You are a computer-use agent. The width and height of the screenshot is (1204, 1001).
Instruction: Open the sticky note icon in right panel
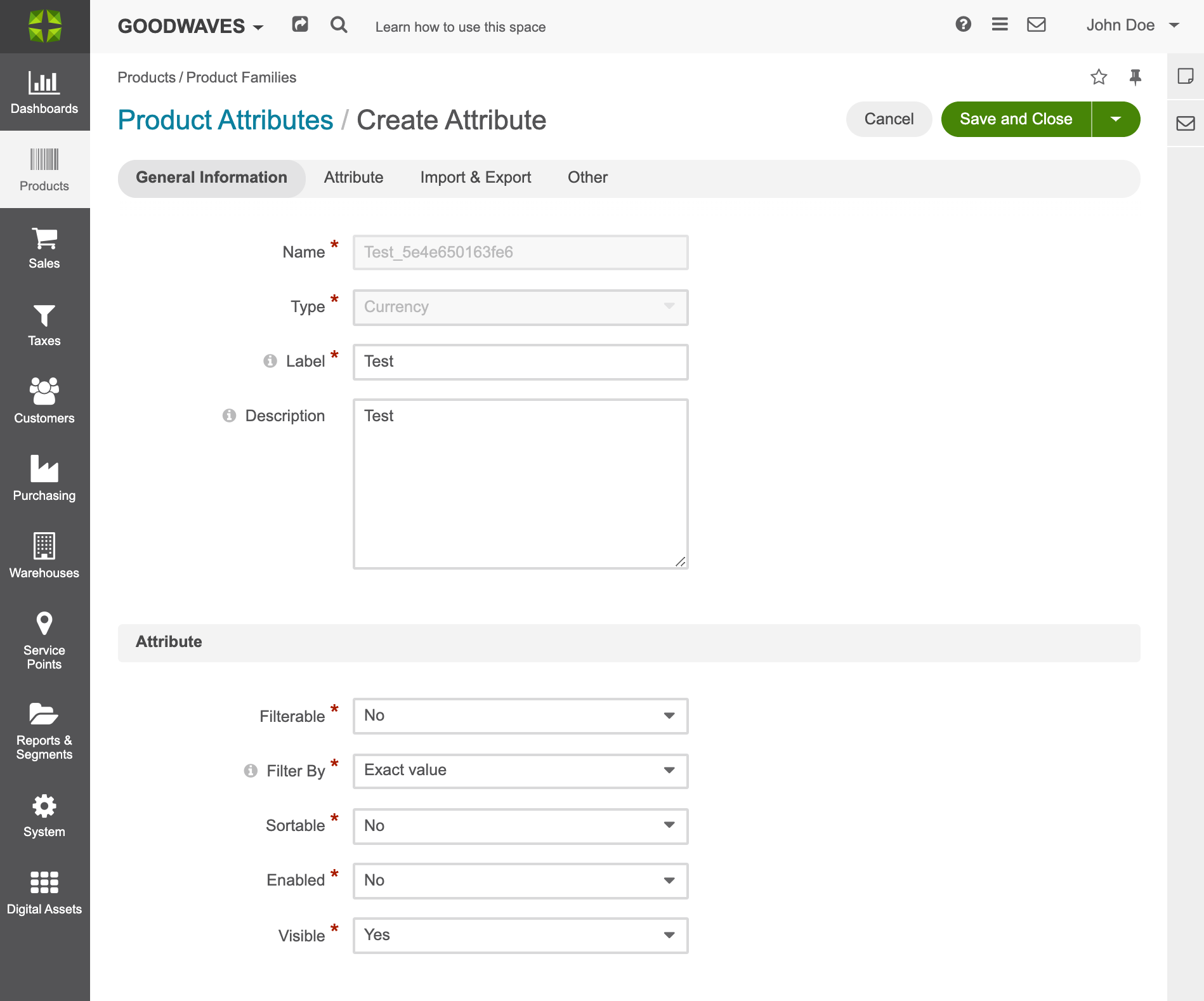1186,76
